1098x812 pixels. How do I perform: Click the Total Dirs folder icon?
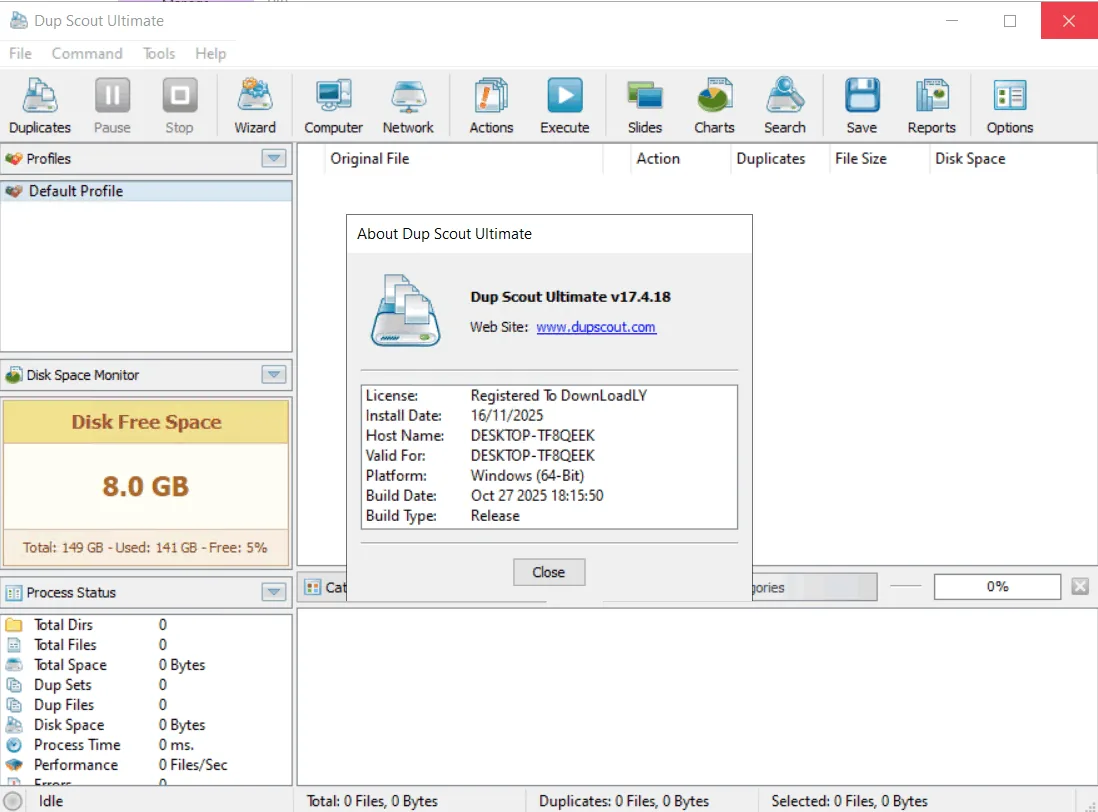click(x=14, y=624)
